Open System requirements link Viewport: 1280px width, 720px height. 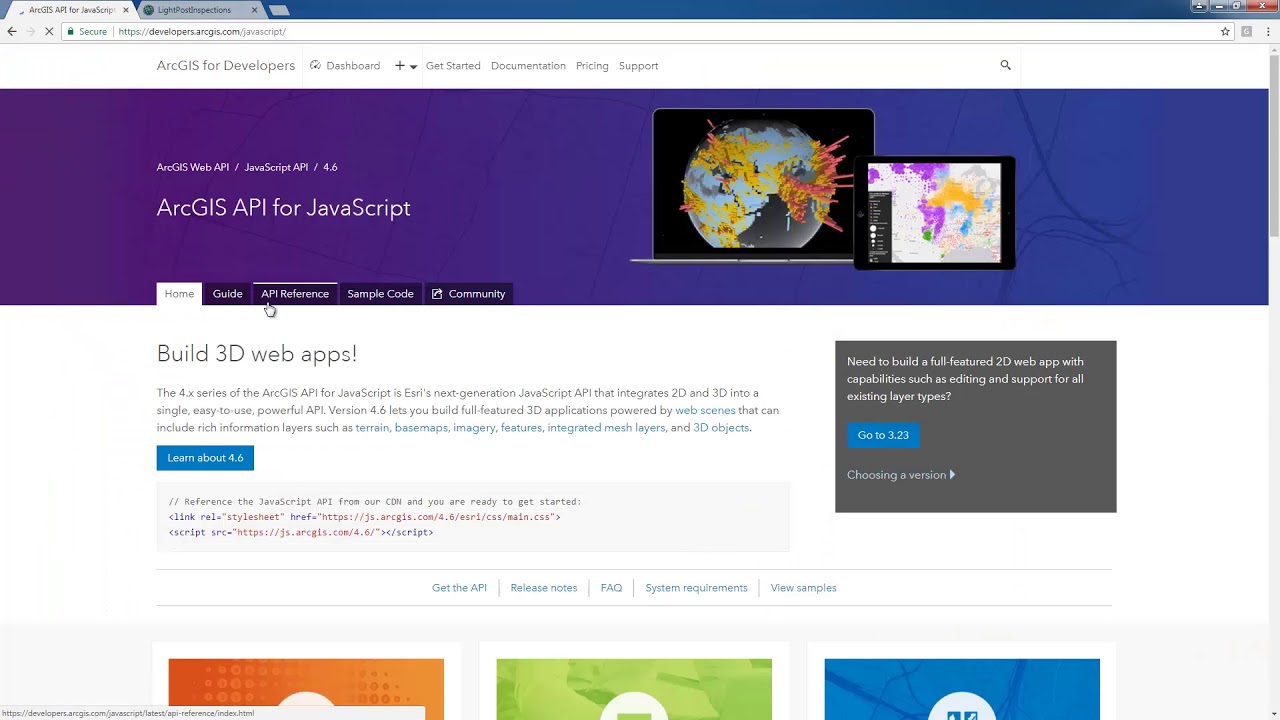pyautogui.click(x=696, y=588)
